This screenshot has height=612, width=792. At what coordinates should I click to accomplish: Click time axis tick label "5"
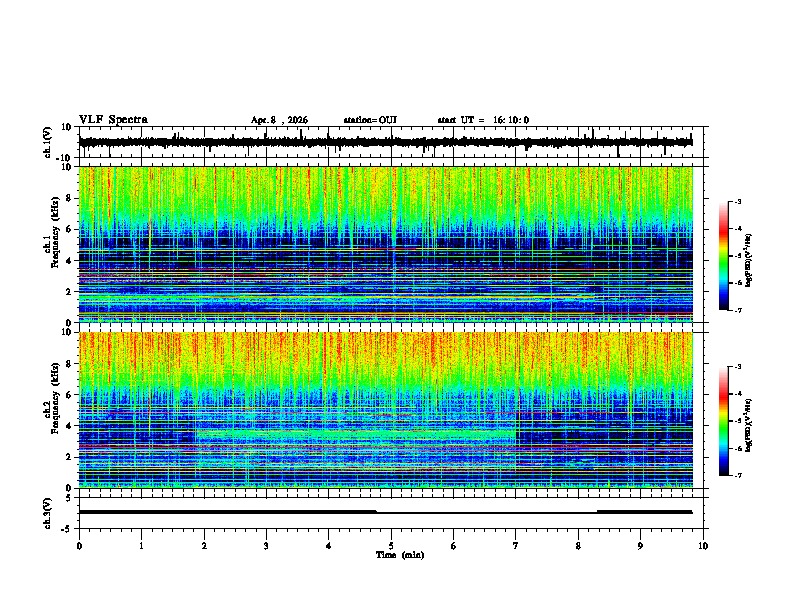(391, 546)
